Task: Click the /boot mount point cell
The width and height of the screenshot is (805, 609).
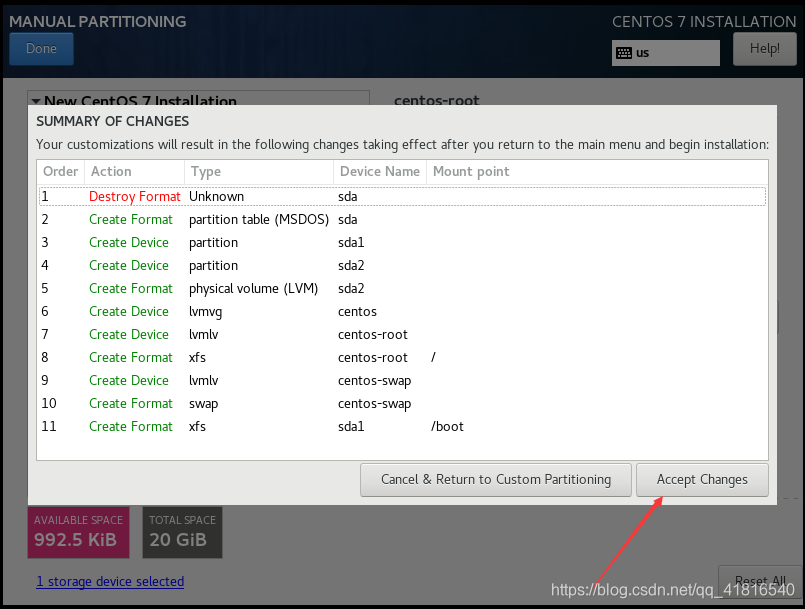Action: [x=447, y=427]
